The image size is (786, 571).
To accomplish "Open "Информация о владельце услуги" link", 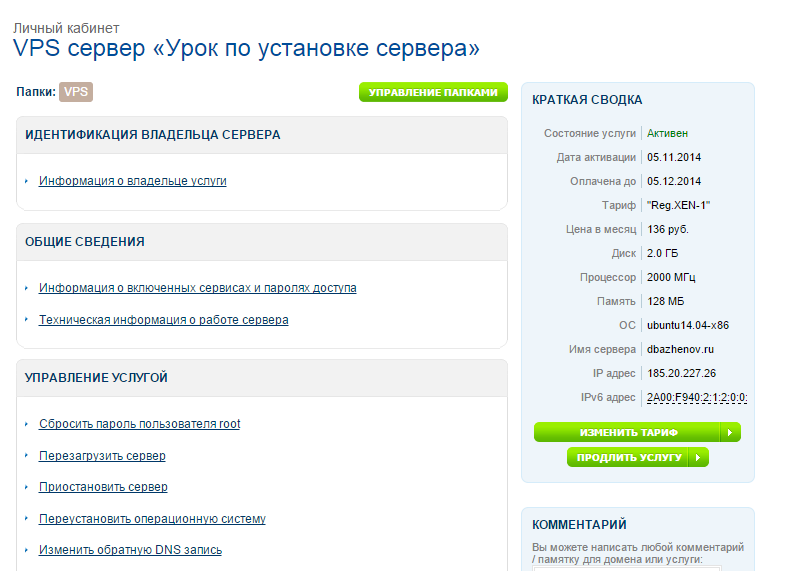I will pos(132,181).
